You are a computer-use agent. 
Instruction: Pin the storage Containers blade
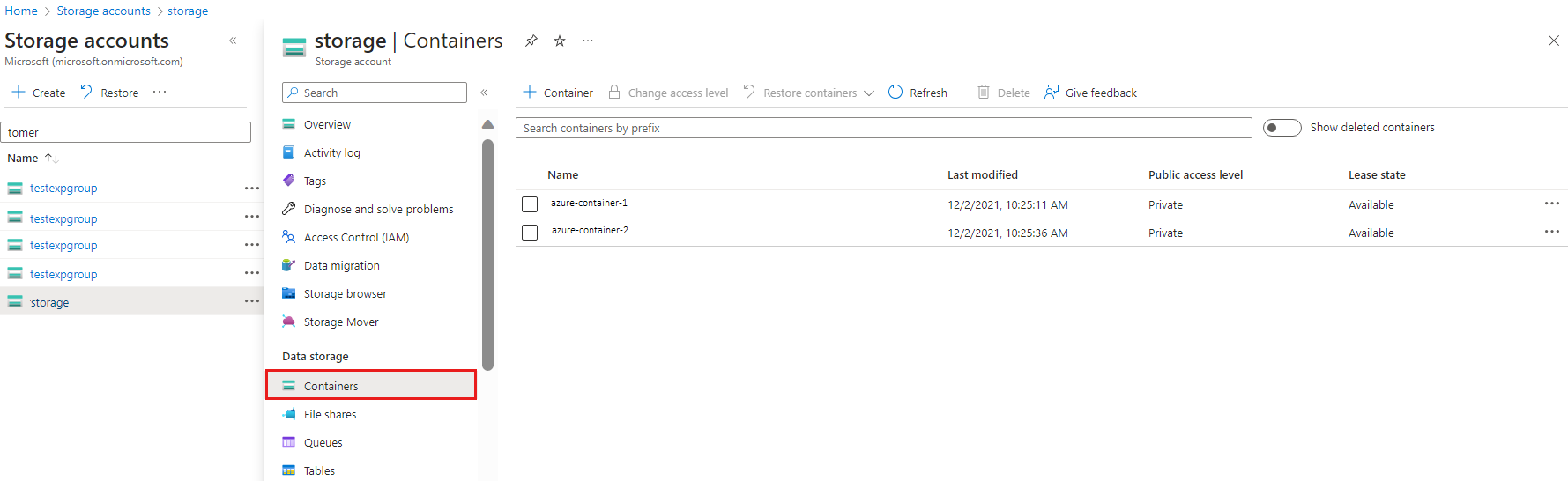pyautogui.click(x=531, y=41)
